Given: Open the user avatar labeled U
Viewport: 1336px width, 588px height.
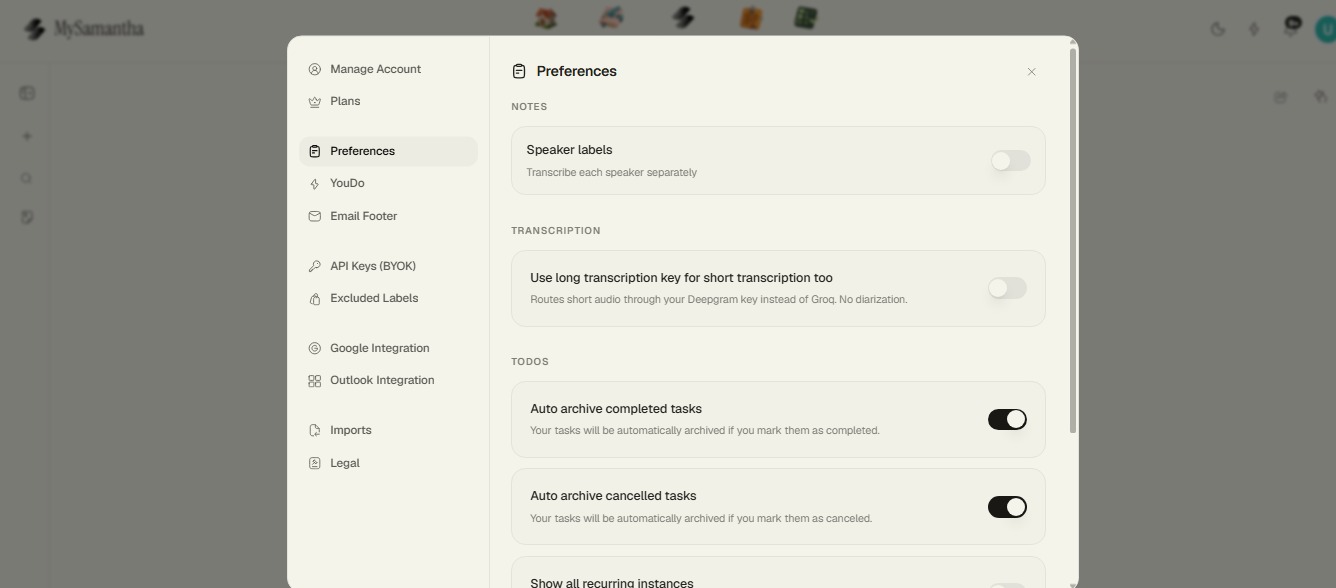Looking at the screenshot, I should (1326, 30).
